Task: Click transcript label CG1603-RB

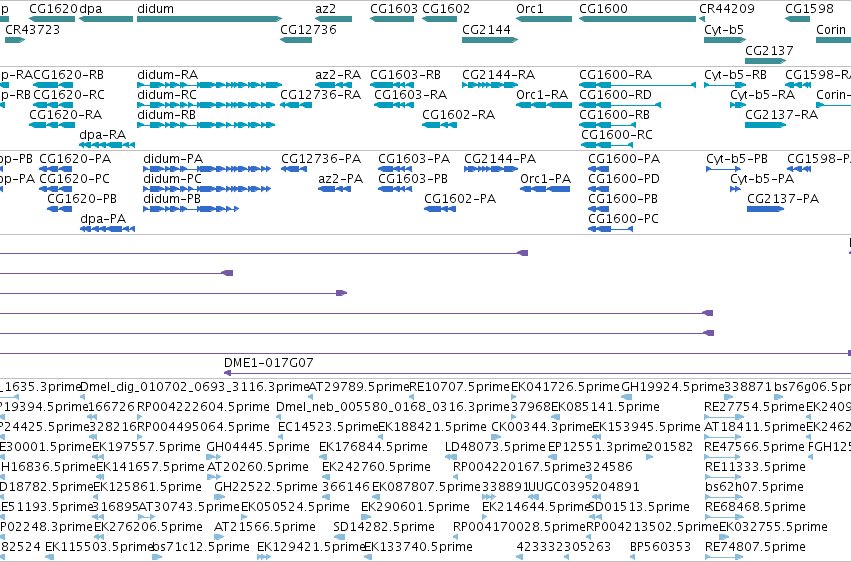Action: click(405, 74)
